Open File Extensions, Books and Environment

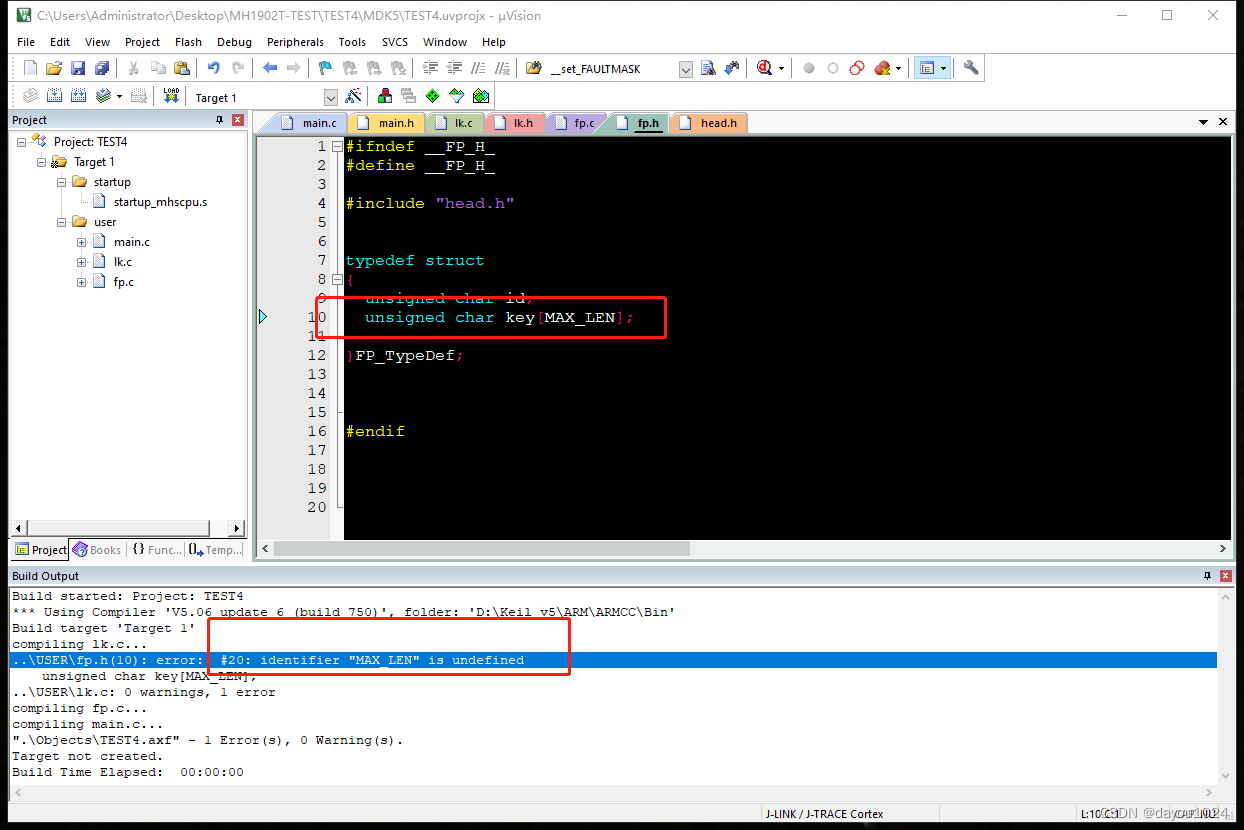pos(384,96)
